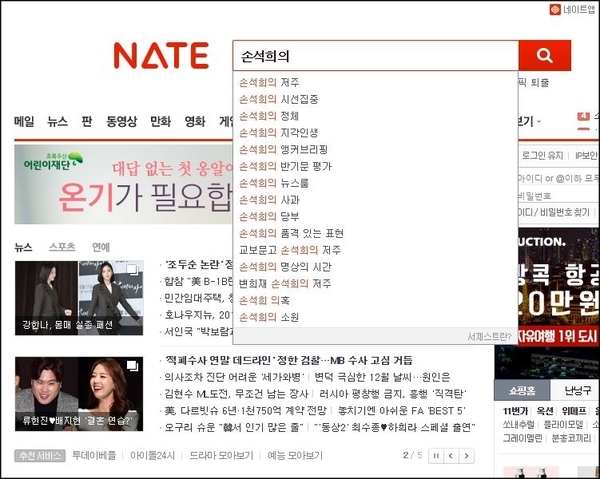This screenshot has height=479, width=600.
Task: Open 드라마 모아보기 link
Action: 222,456
